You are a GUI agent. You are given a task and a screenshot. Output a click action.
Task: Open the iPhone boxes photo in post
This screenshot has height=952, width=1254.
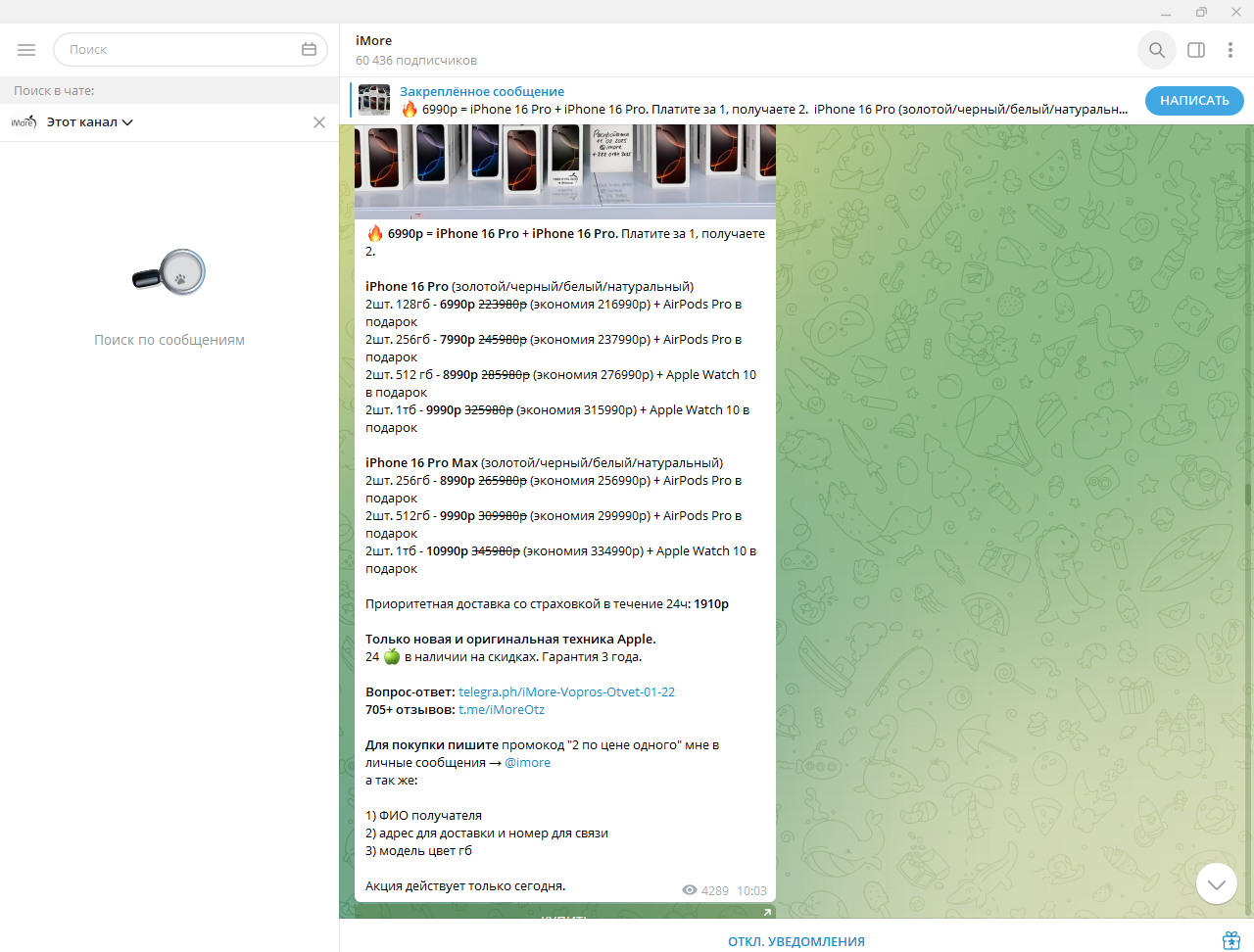(x=565, y=170)
